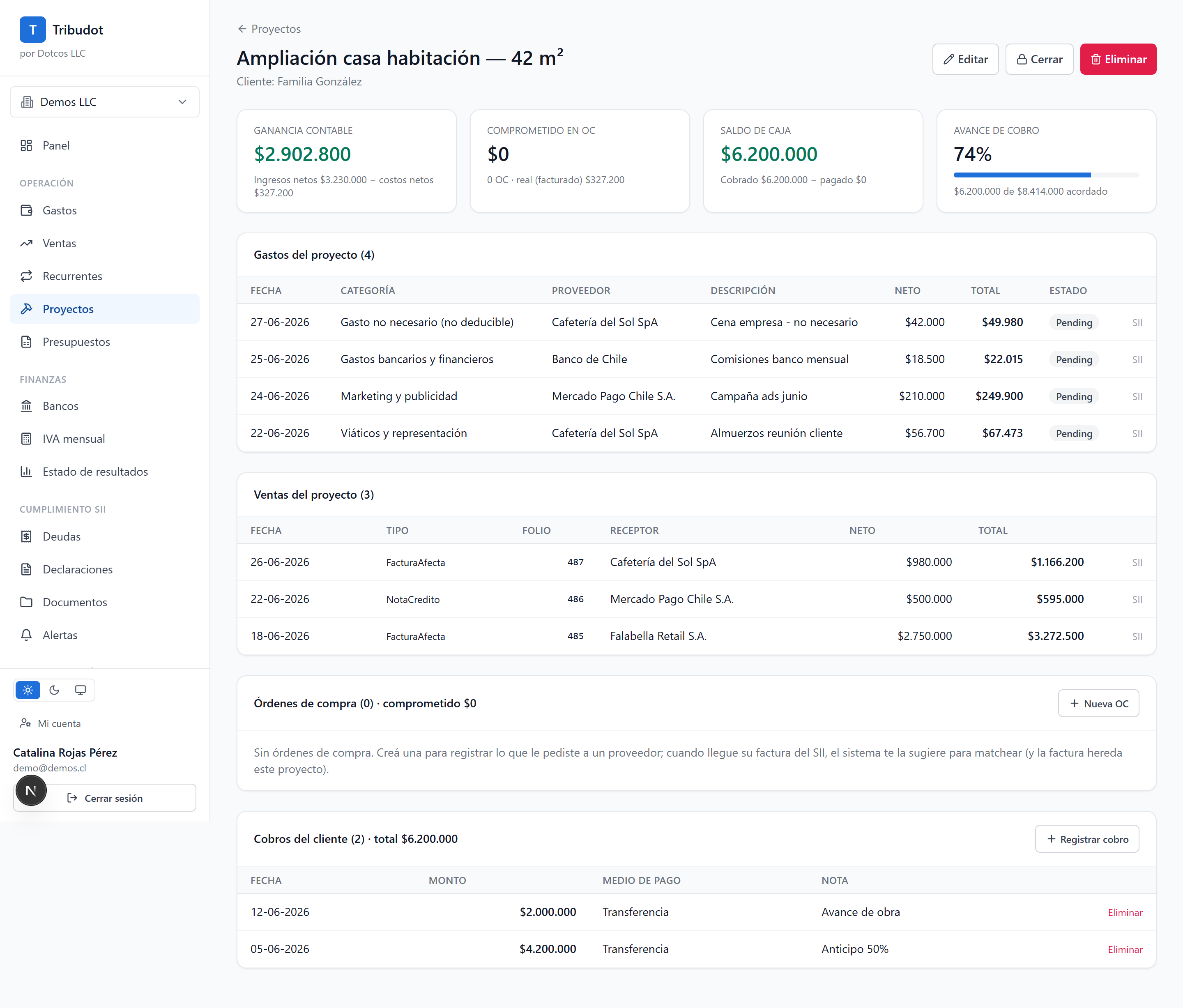Open Recurrentes via its repeat icon
This screenshot has height=1008, width=1183.
coord(26,276)
